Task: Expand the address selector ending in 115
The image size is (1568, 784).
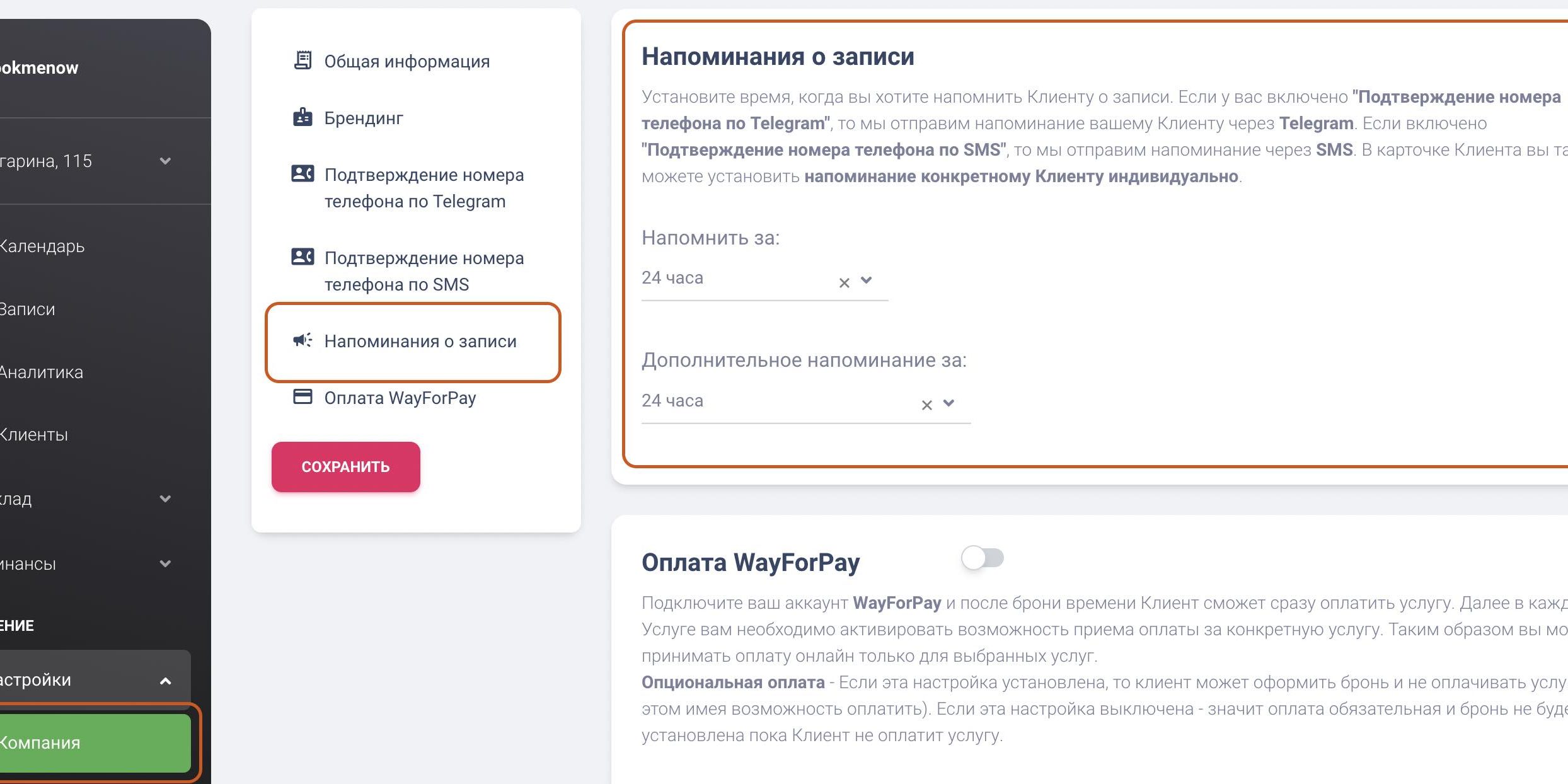Action: tap(165, 161)
